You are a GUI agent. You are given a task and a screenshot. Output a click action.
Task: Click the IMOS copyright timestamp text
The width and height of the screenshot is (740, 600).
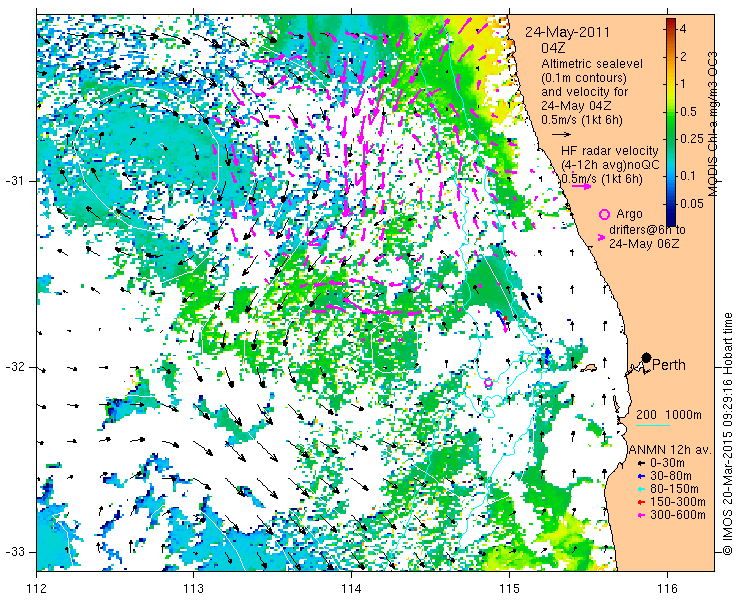728,433
